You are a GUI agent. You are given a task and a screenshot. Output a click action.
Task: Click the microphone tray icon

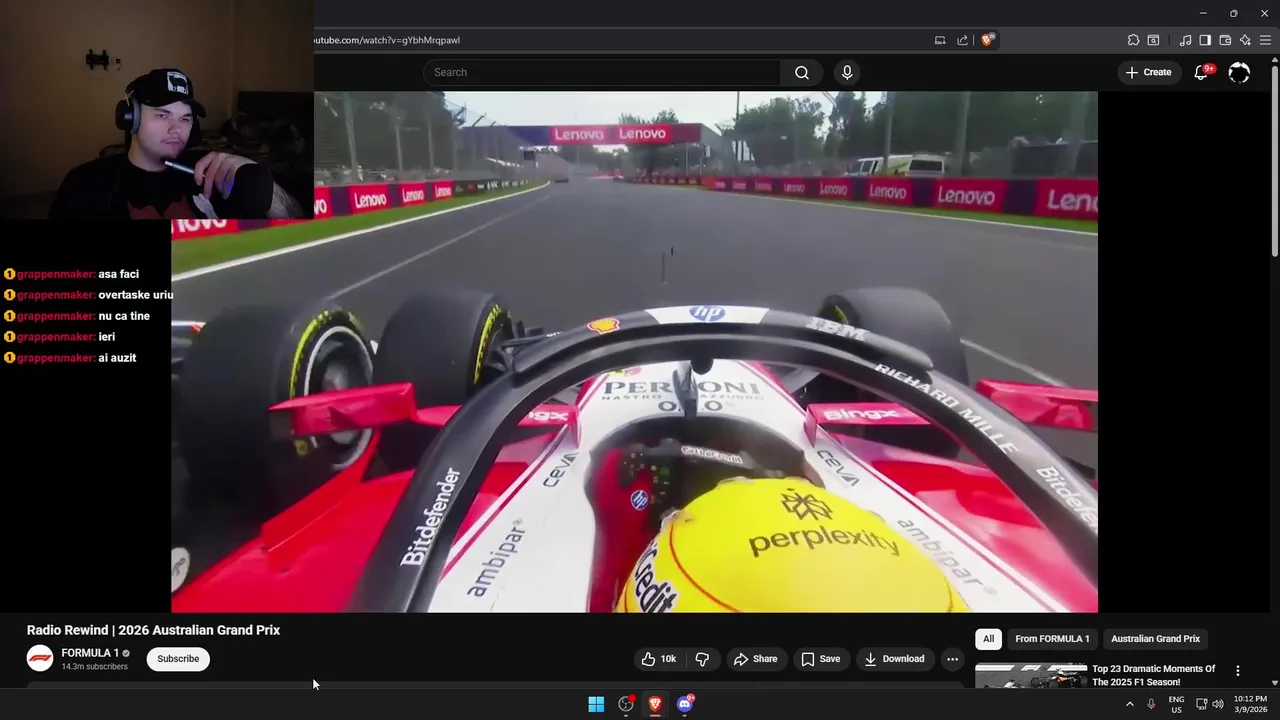[x=1151, y=704]
